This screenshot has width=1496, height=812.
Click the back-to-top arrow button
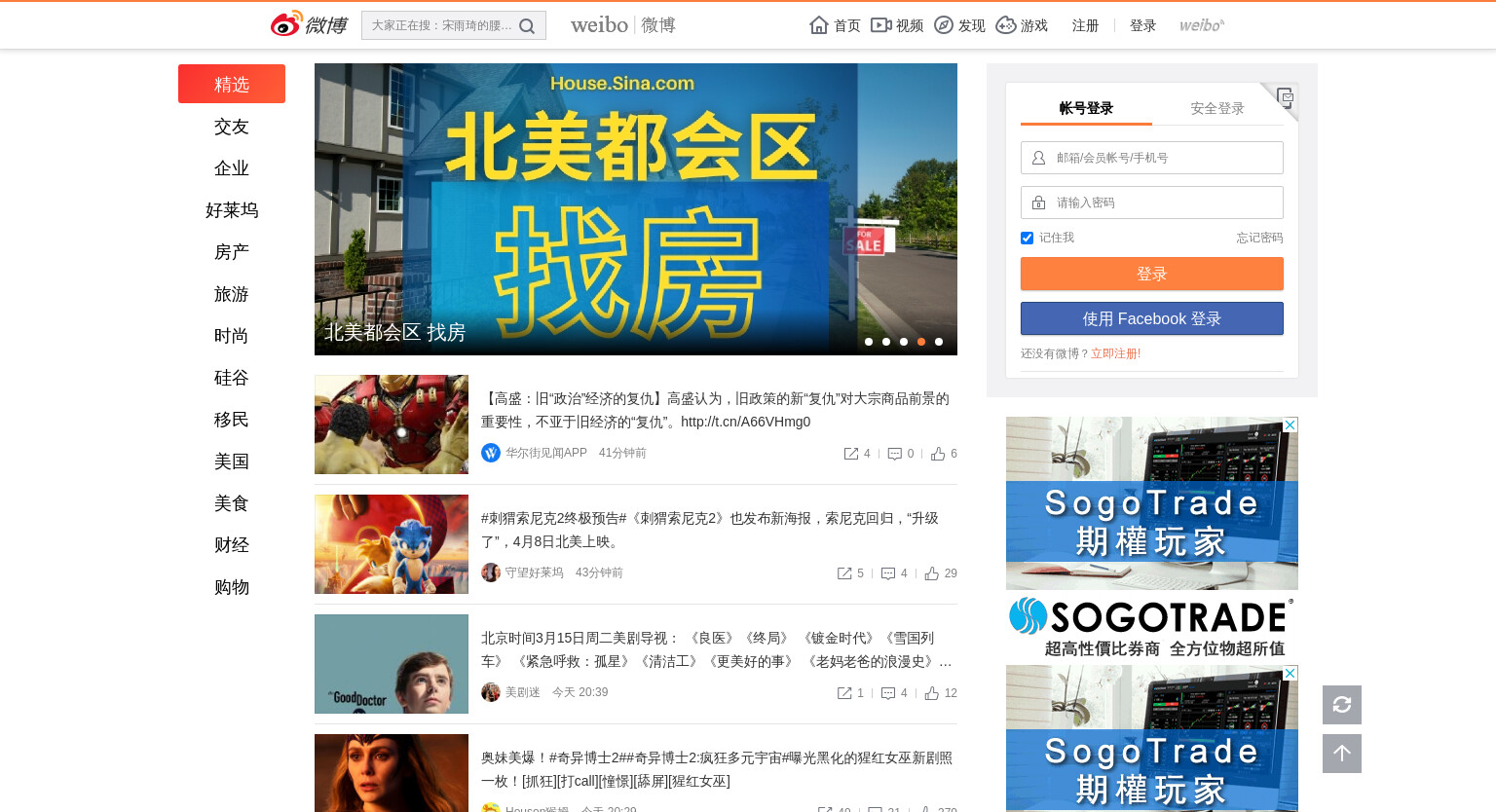[1342, 754]
